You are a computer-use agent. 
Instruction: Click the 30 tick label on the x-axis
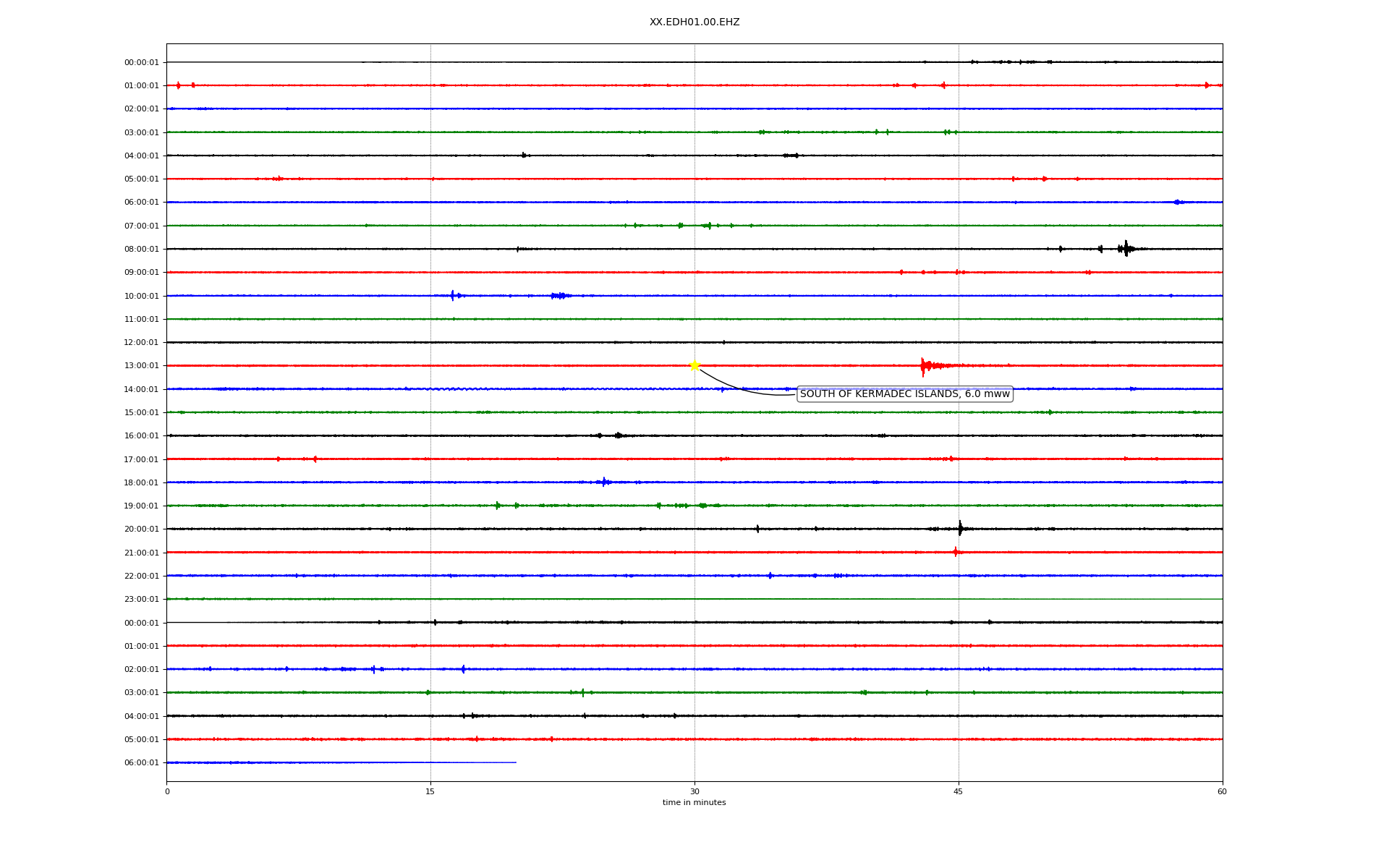pos(694,791)
